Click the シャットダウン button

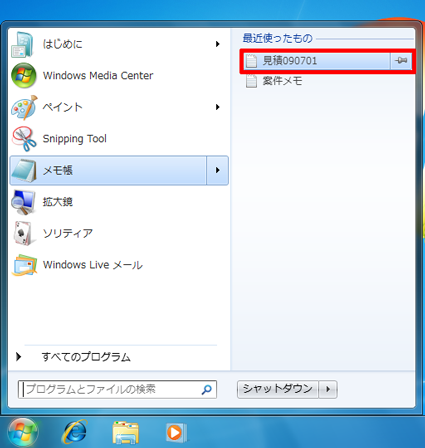click(278, 389)
